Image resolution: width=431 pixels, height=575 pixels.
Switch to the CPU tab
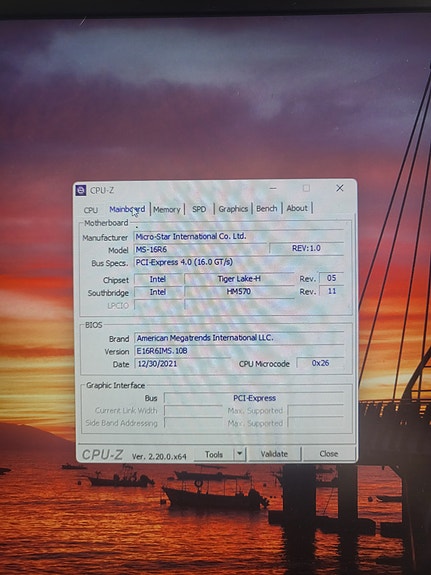pyautogui.click(x=91, y=210)
